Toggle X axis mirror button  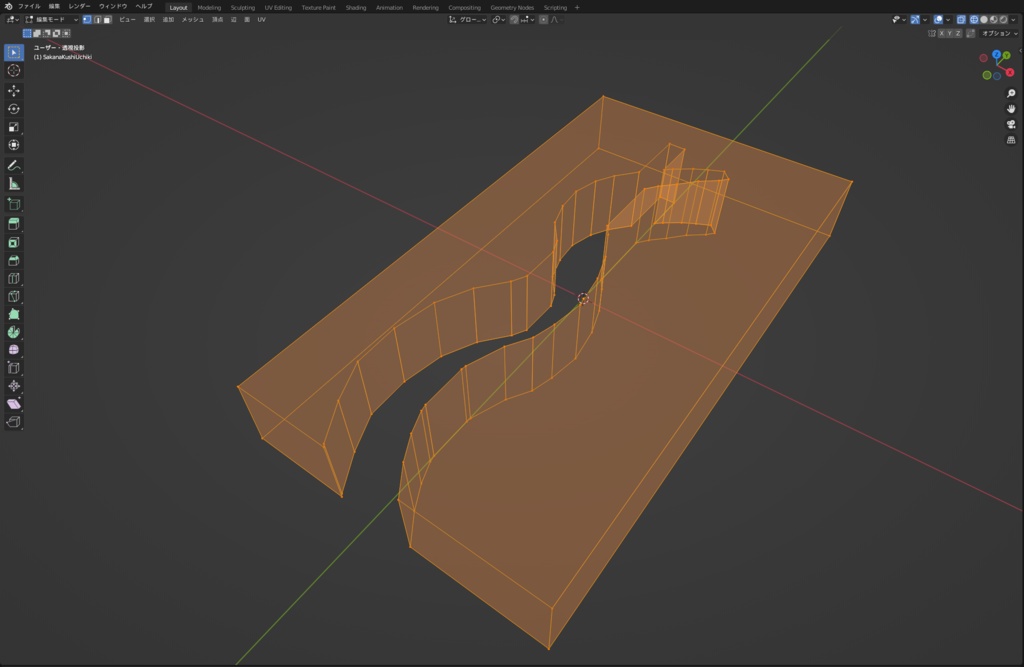click(941, 33)
